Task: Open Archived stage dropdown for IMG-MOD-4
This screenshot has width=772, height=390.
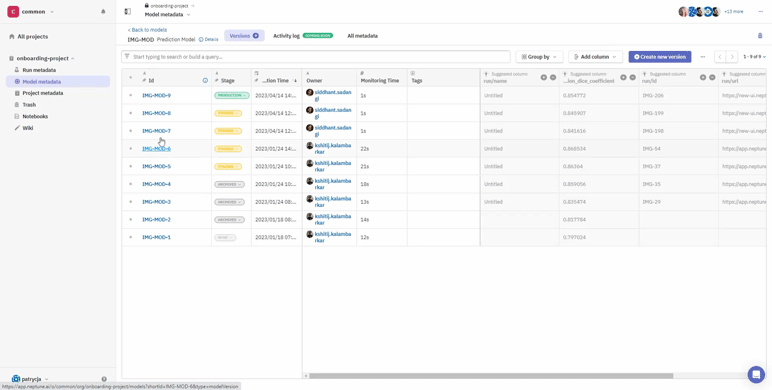Action: [229, 184]
